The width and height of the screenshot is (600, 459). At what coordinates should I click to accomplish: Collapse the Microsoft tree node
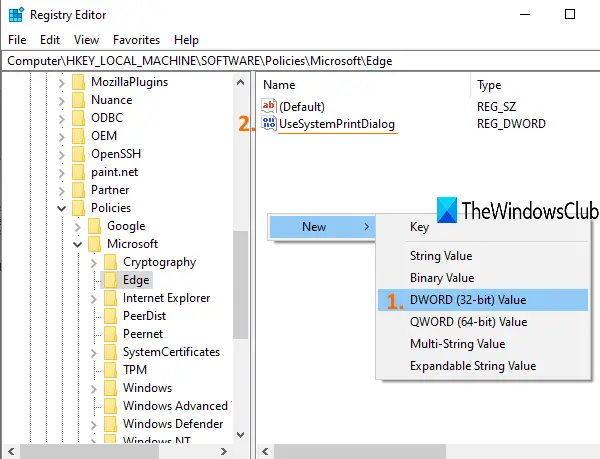(77, 244)
